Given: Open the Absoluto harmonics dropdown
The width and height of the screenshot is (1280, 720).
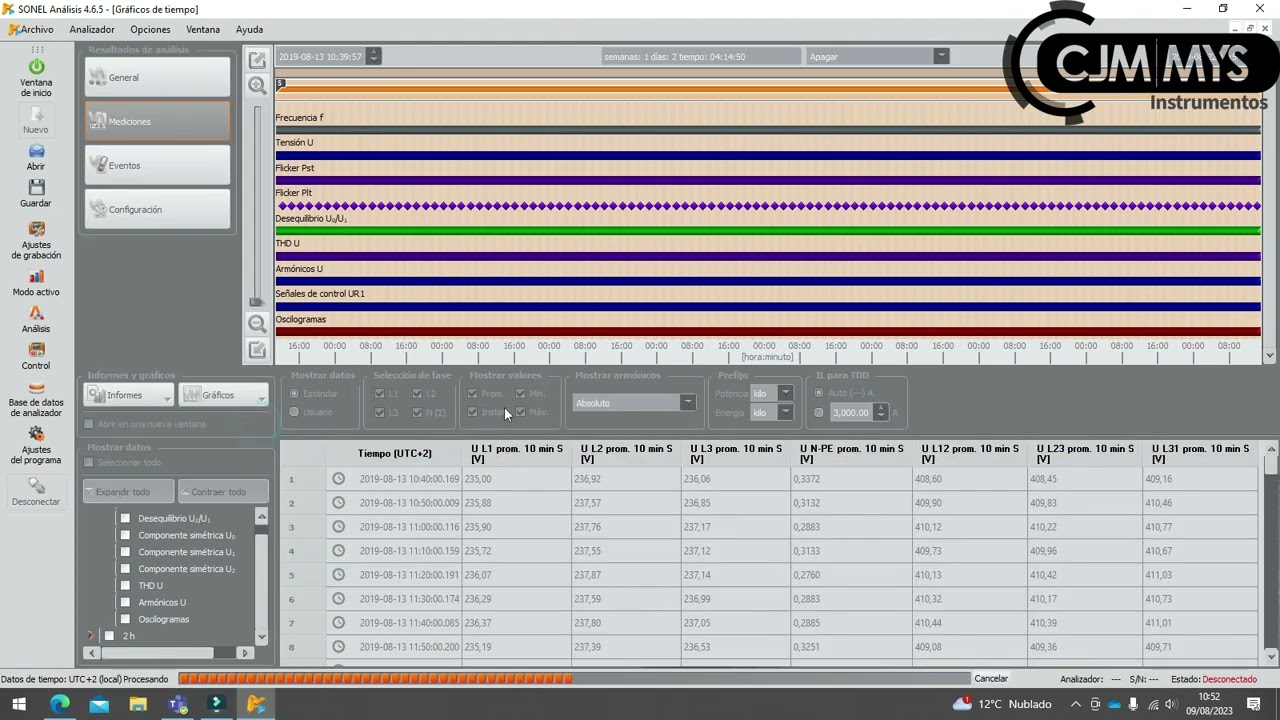Looking at the screenshot, I should 634,403.
